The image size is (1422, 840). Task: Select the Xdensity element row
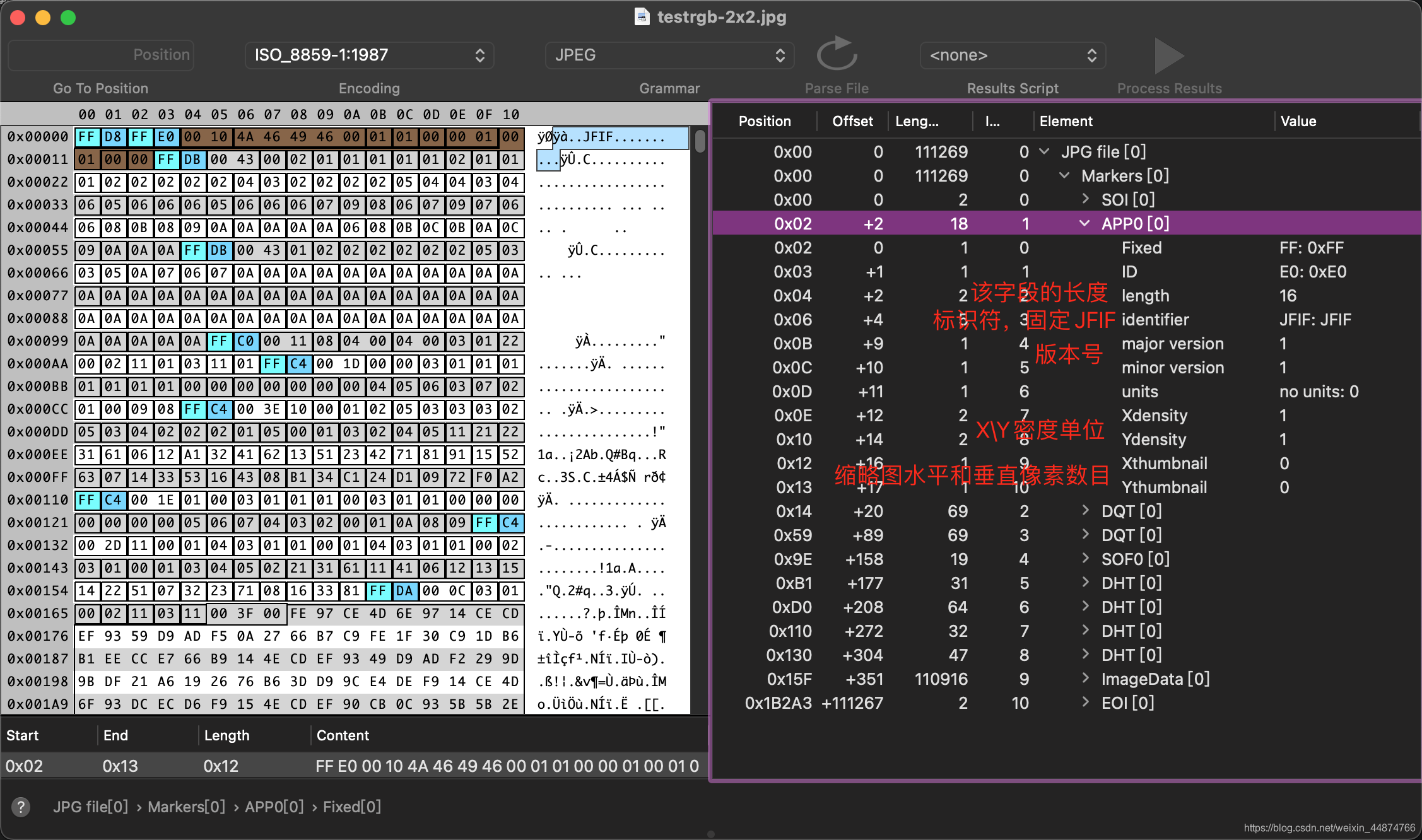tap(1066, 416)
